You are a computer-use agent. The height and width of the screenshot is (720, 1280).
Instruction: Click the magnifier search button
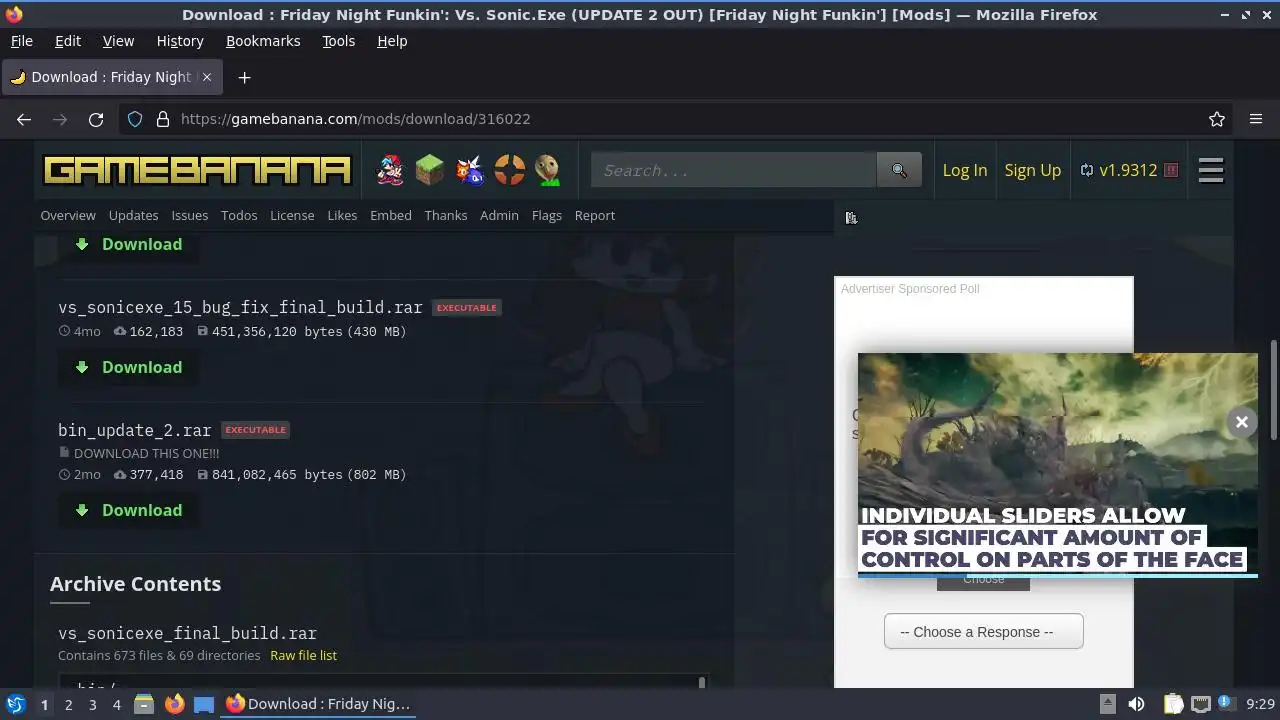[899, 170]
